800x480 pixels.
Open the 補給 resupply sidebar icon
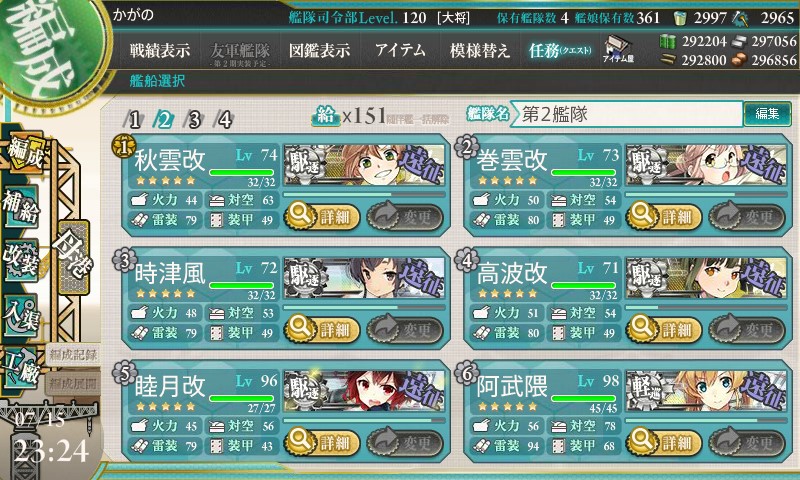coord(21,206)
